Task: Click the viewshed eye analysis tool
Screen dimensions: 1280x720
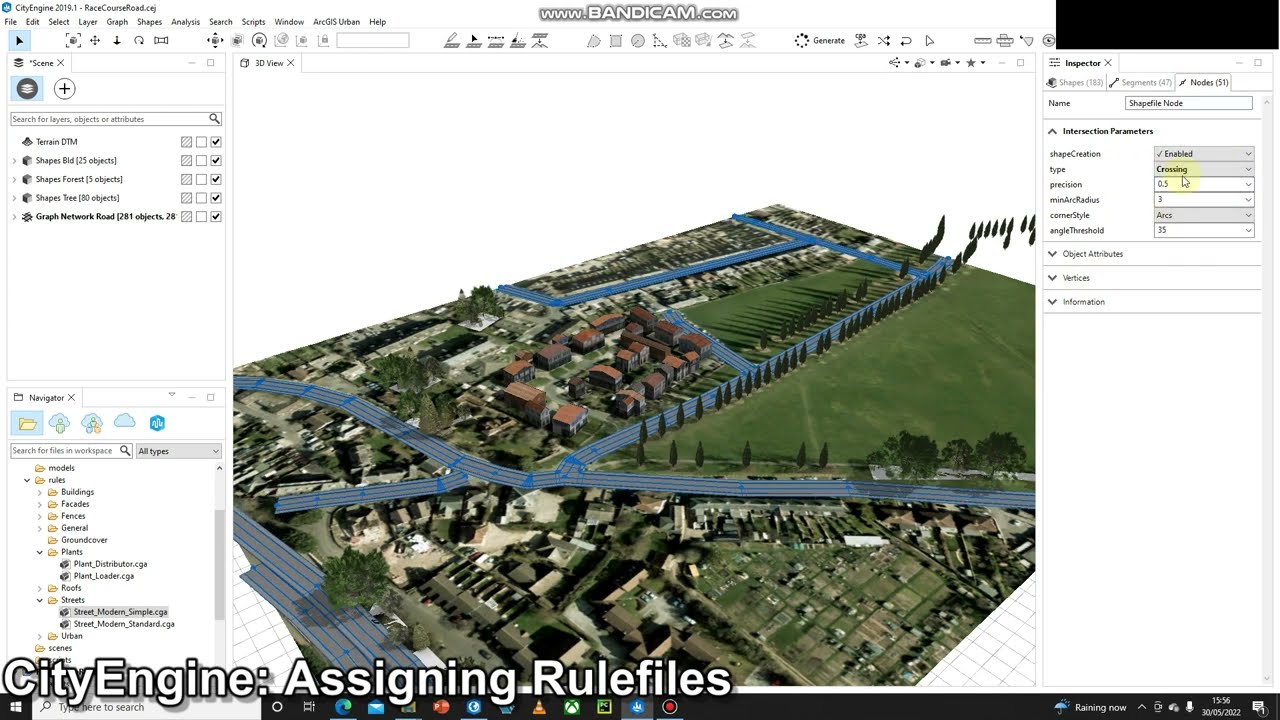Action: click(x=1048, y=41)
